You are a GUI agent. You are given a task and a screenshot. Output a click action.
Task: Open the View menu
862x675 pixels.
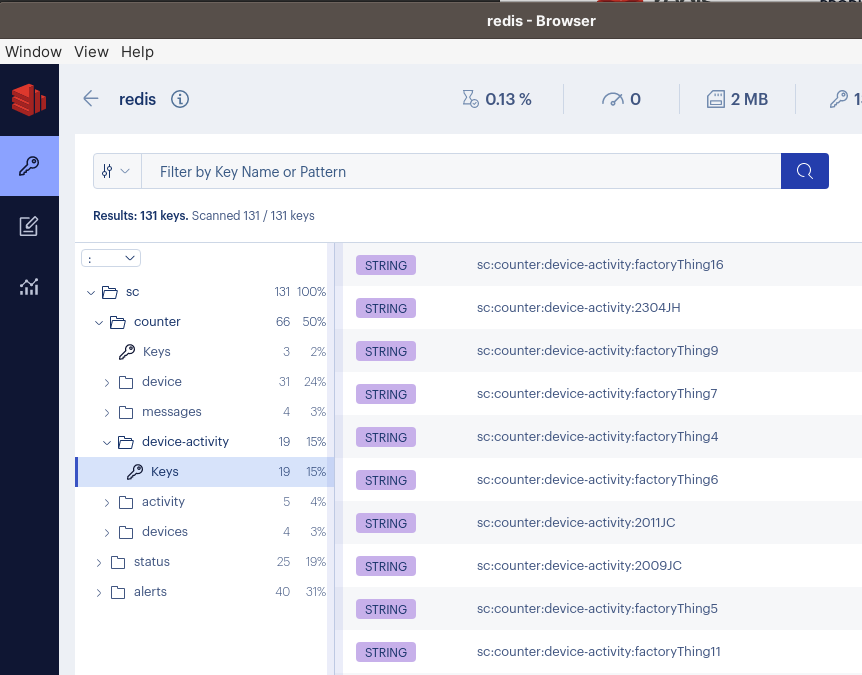[x=91, y=52]
